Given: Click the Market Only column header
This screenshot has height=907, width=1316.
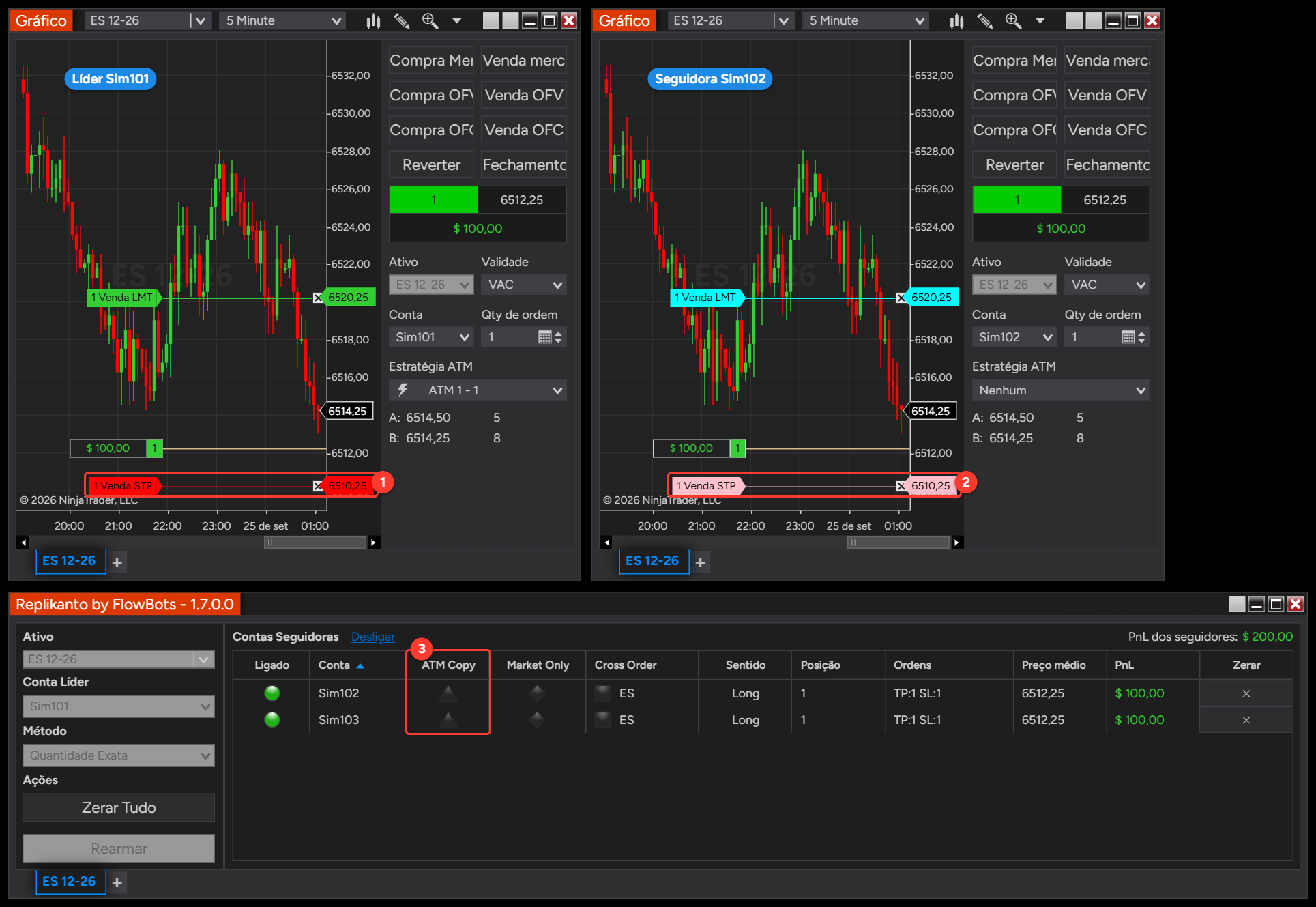Looking at the screenshot, I should point(538,665).
